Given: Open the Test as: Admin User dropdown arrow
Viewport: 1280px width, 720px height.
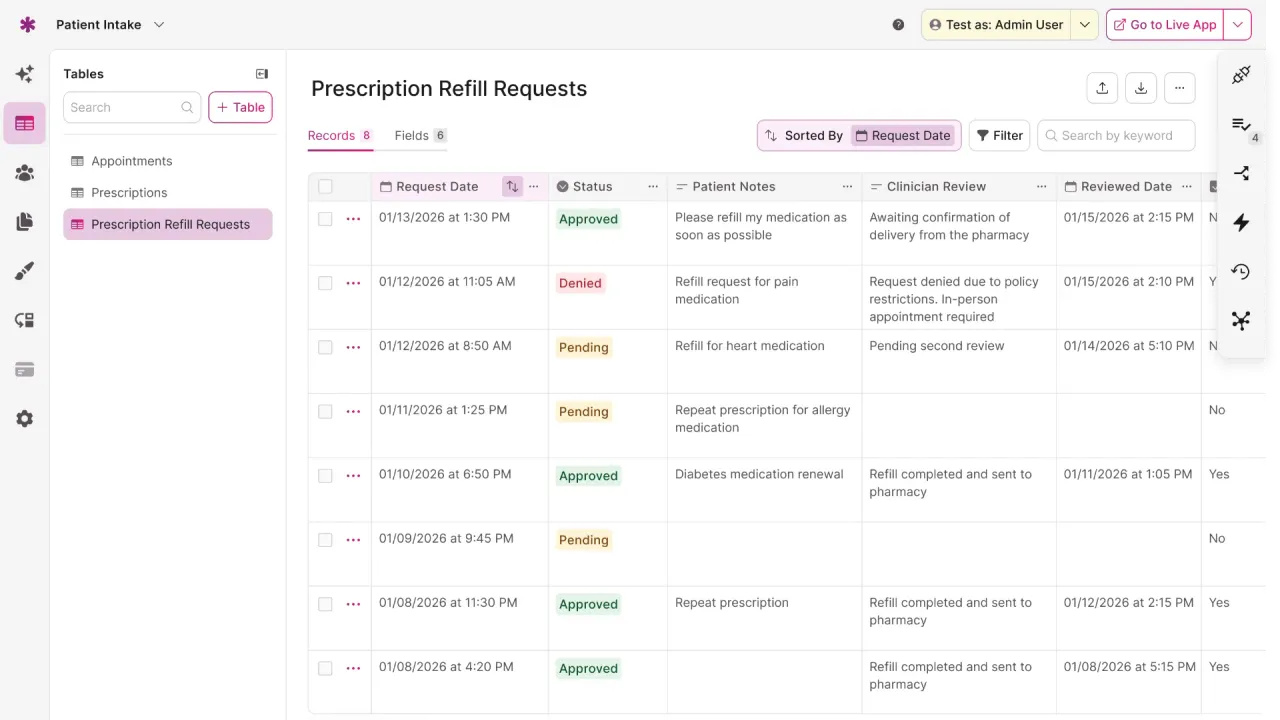Looking at the screenshot, I should 1085,25.
